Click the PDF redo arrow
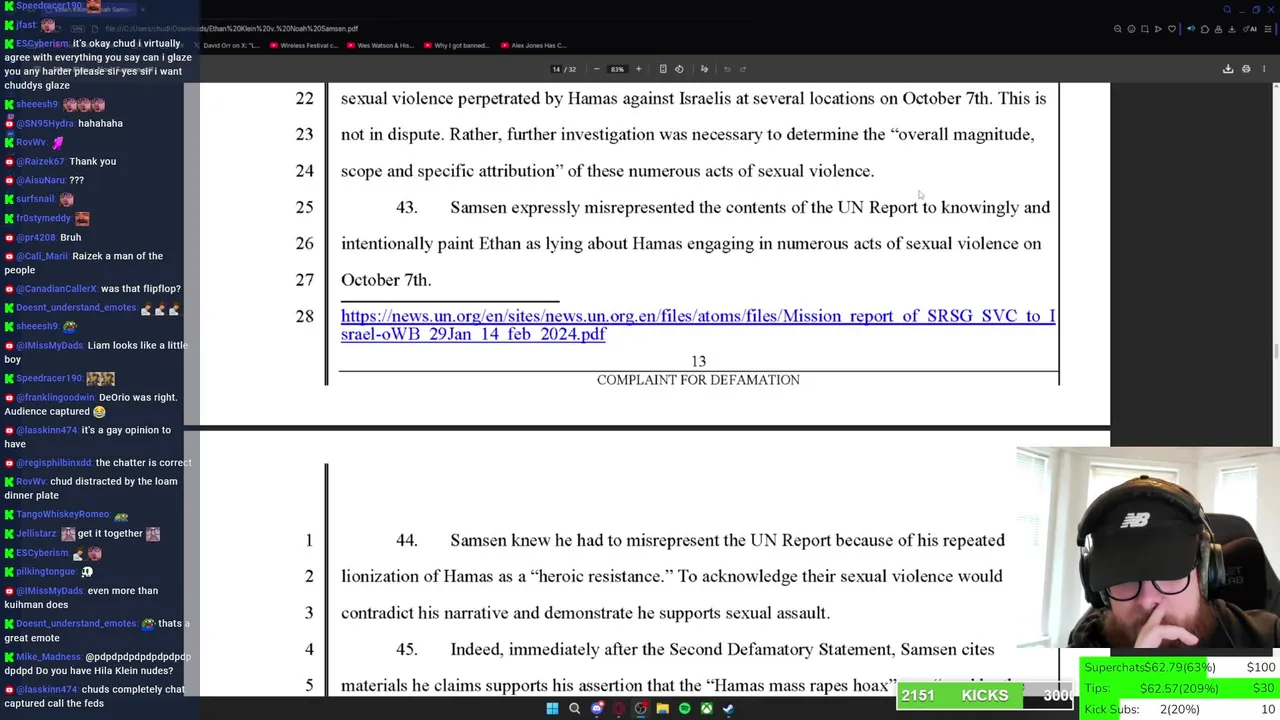1280x720 pixels. pos(743,69)
